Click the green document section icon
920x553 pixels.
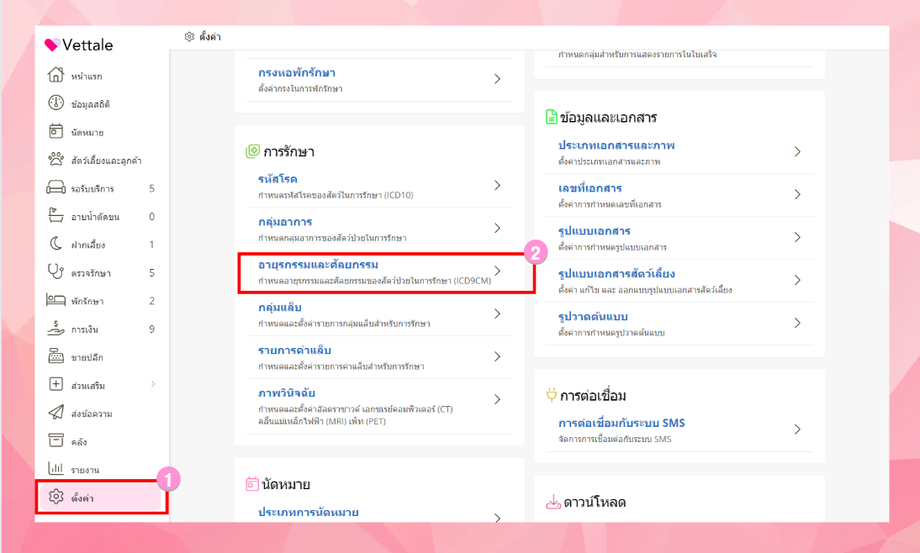click(x=551, y=117)
